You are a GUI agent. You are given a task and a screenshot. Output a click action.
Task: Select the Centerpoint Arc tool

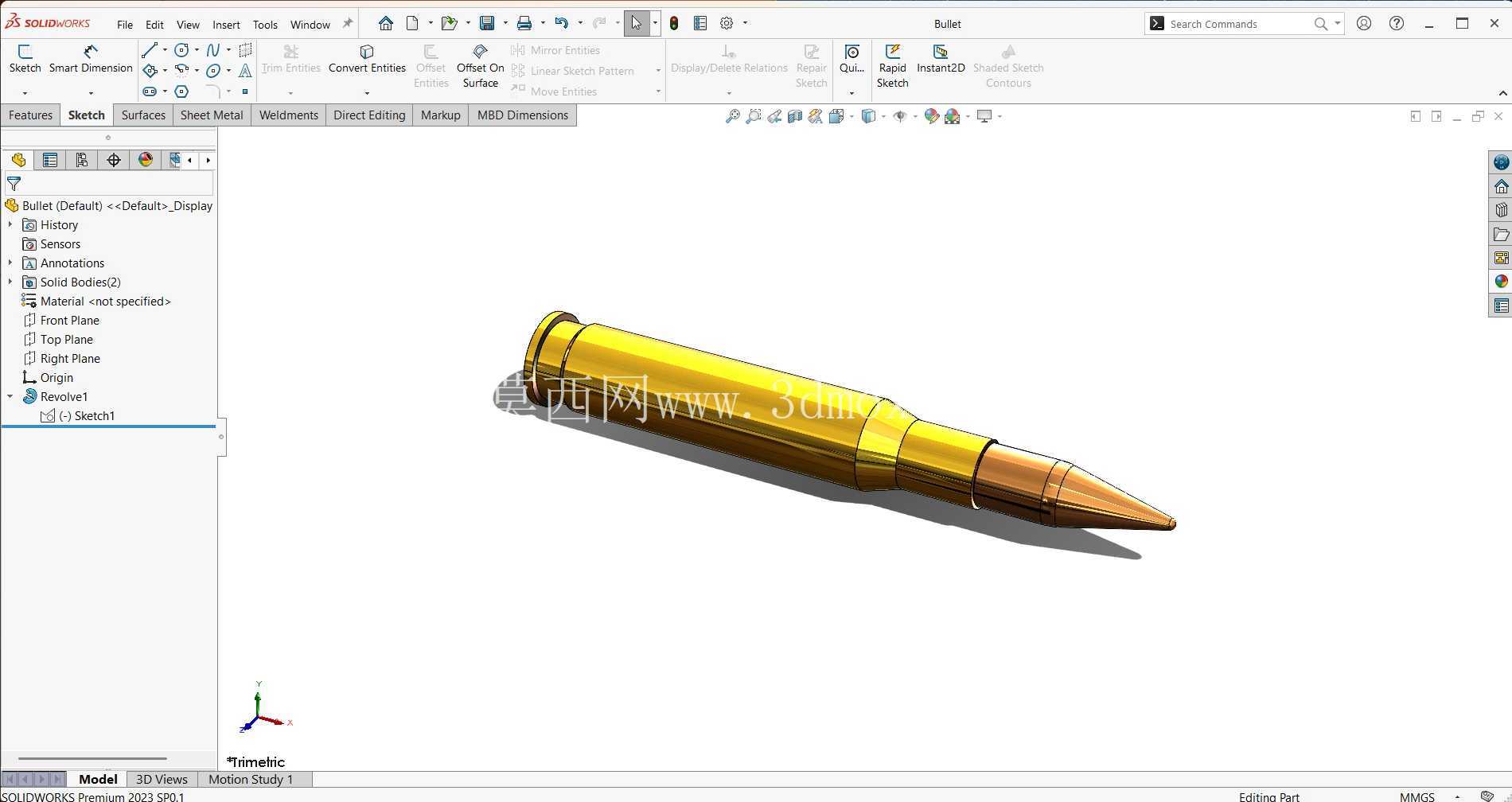(x=181, y=71)
